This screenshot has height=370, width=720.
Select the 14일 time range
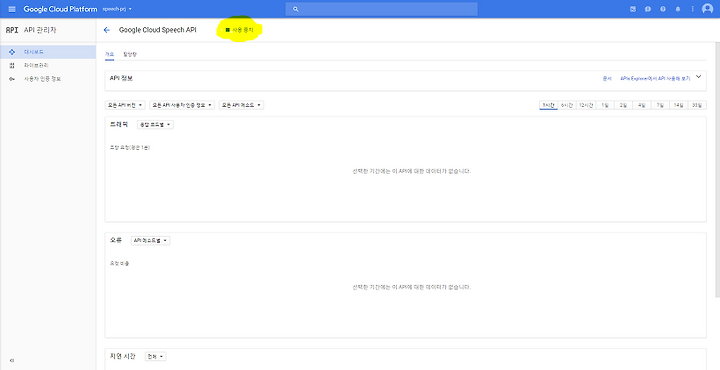point(678,105)
